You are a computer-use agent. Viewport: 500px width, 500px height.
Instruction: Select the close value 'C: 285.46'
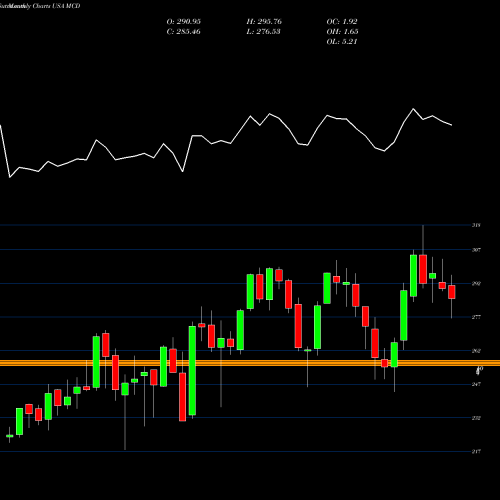coord(184,32)
